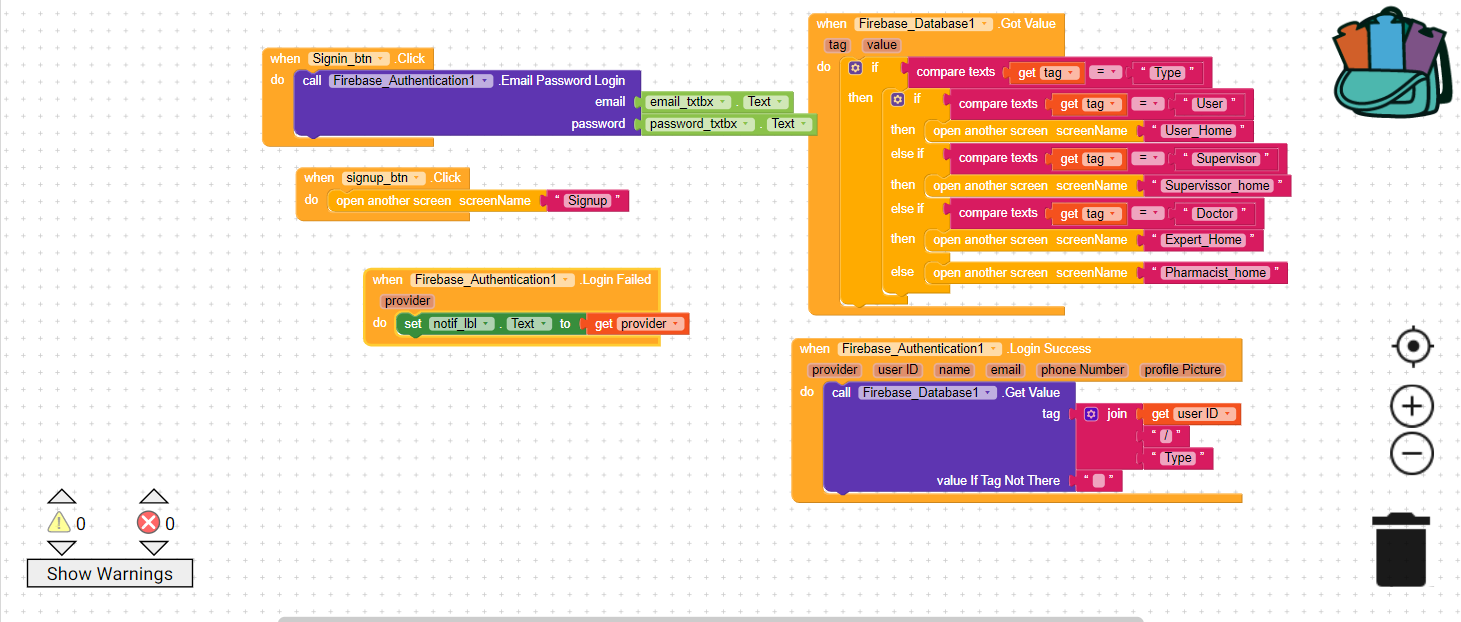
Task: Select the "Signup" text string block
Action: click(587, 201)
